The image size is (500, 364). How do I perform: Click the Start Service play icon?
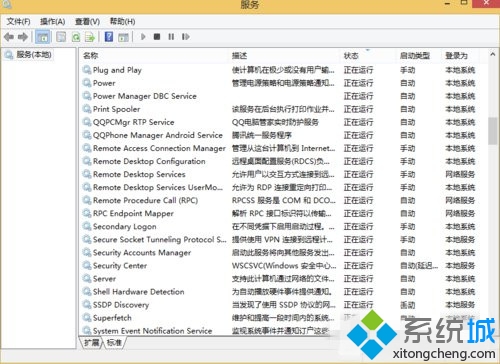[143, 37]
